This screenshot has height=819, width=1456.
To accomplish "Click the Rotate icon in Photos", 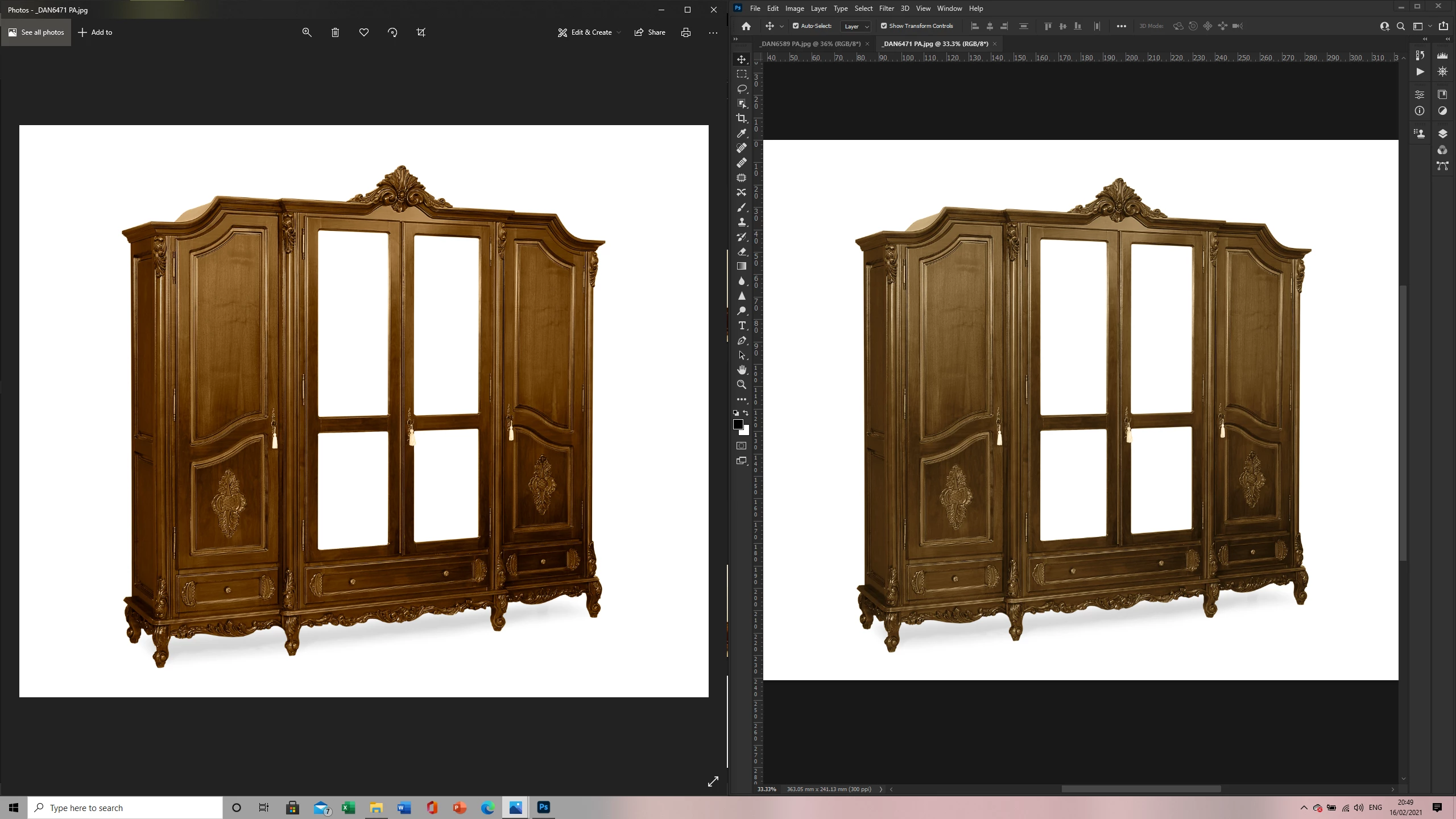I will [x=392, y=32].
